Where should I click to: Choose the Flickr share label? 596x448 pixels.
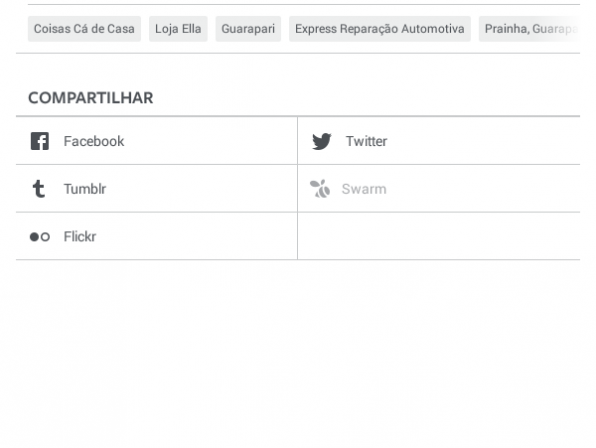[x=80, y=237]
